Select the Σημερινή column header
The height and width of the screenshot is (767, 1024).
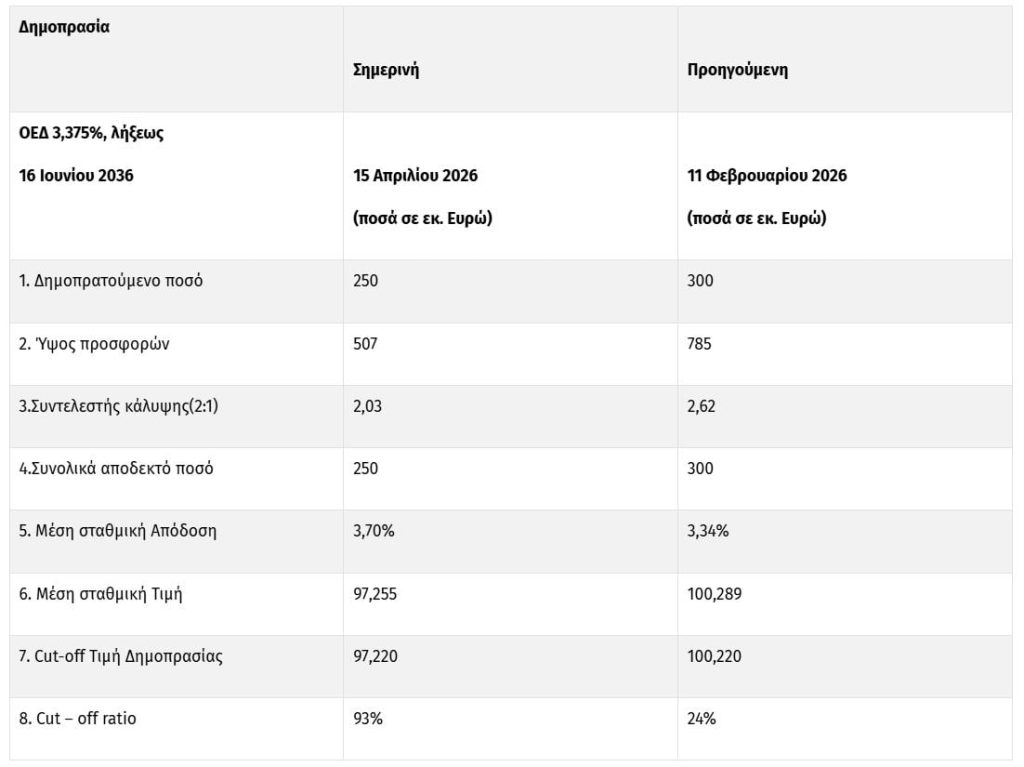(x=386, y=70)
